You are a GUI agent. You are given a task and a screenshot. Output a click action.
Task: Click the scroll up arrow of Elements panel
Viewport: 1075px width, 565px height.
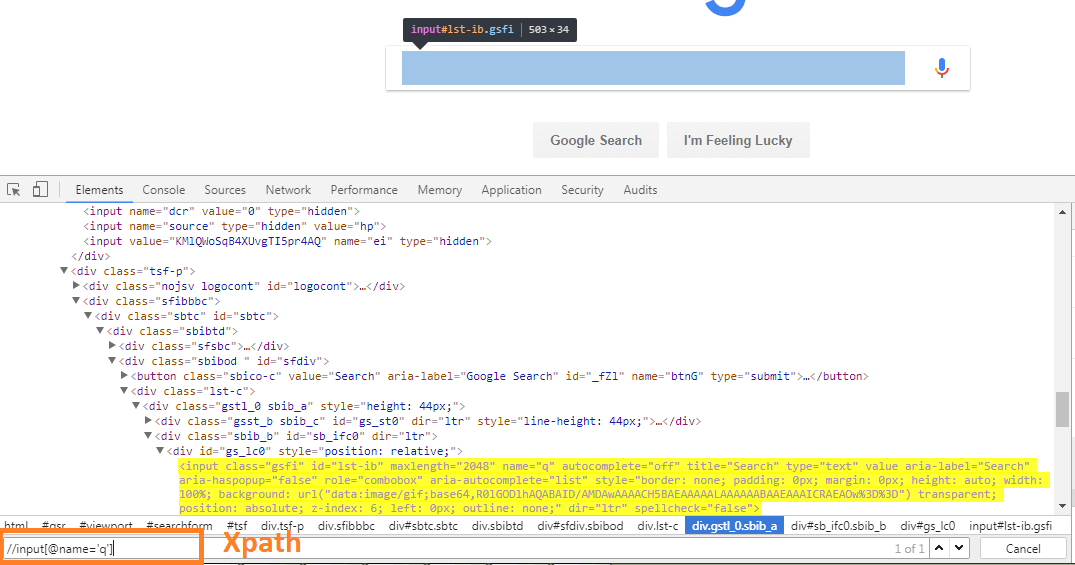(x=1062, y=213)
